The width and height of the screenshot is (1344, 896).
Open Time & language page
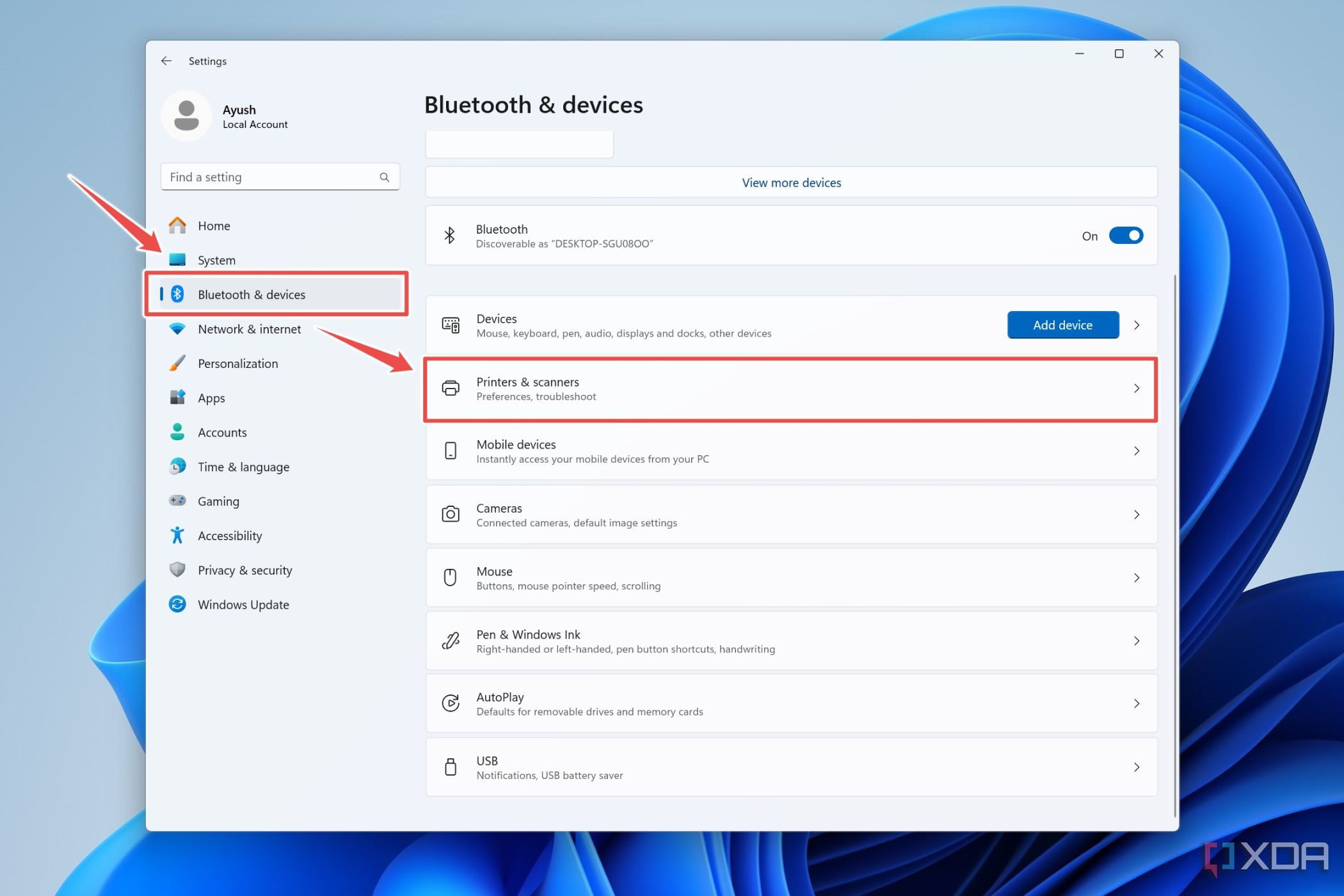click(x=280, y=467)
